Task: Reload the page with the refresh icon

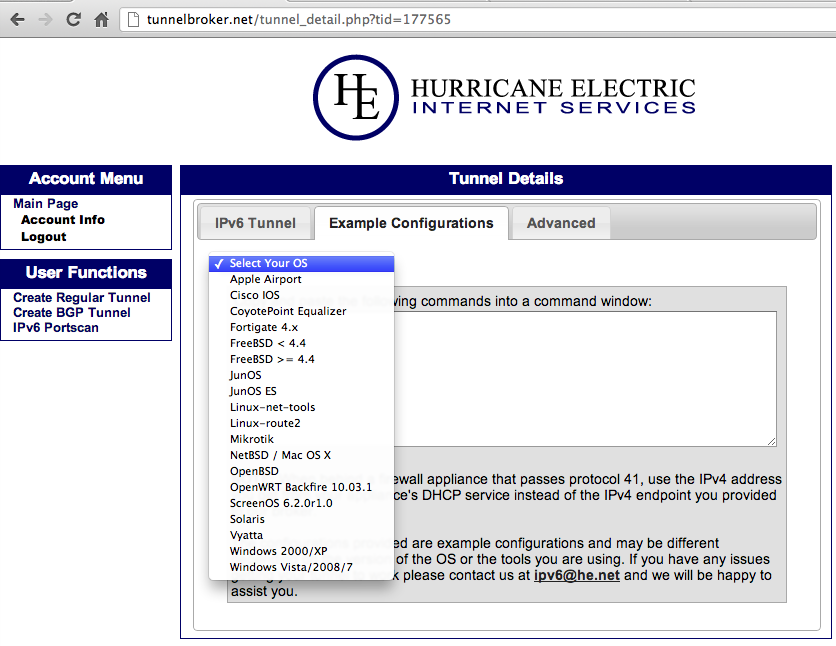Action: 73,20
